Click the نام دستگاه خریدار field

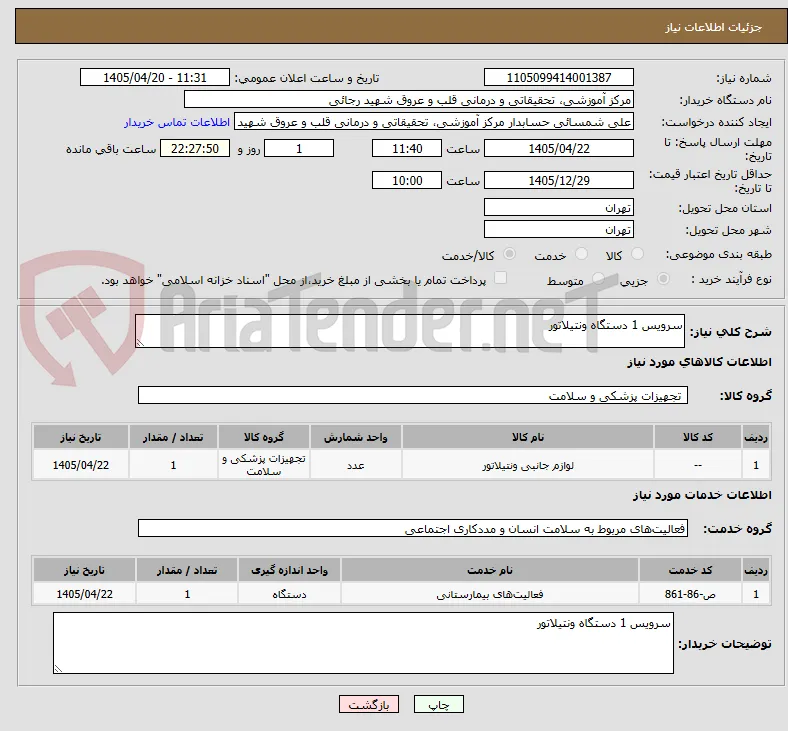(409, 99)
